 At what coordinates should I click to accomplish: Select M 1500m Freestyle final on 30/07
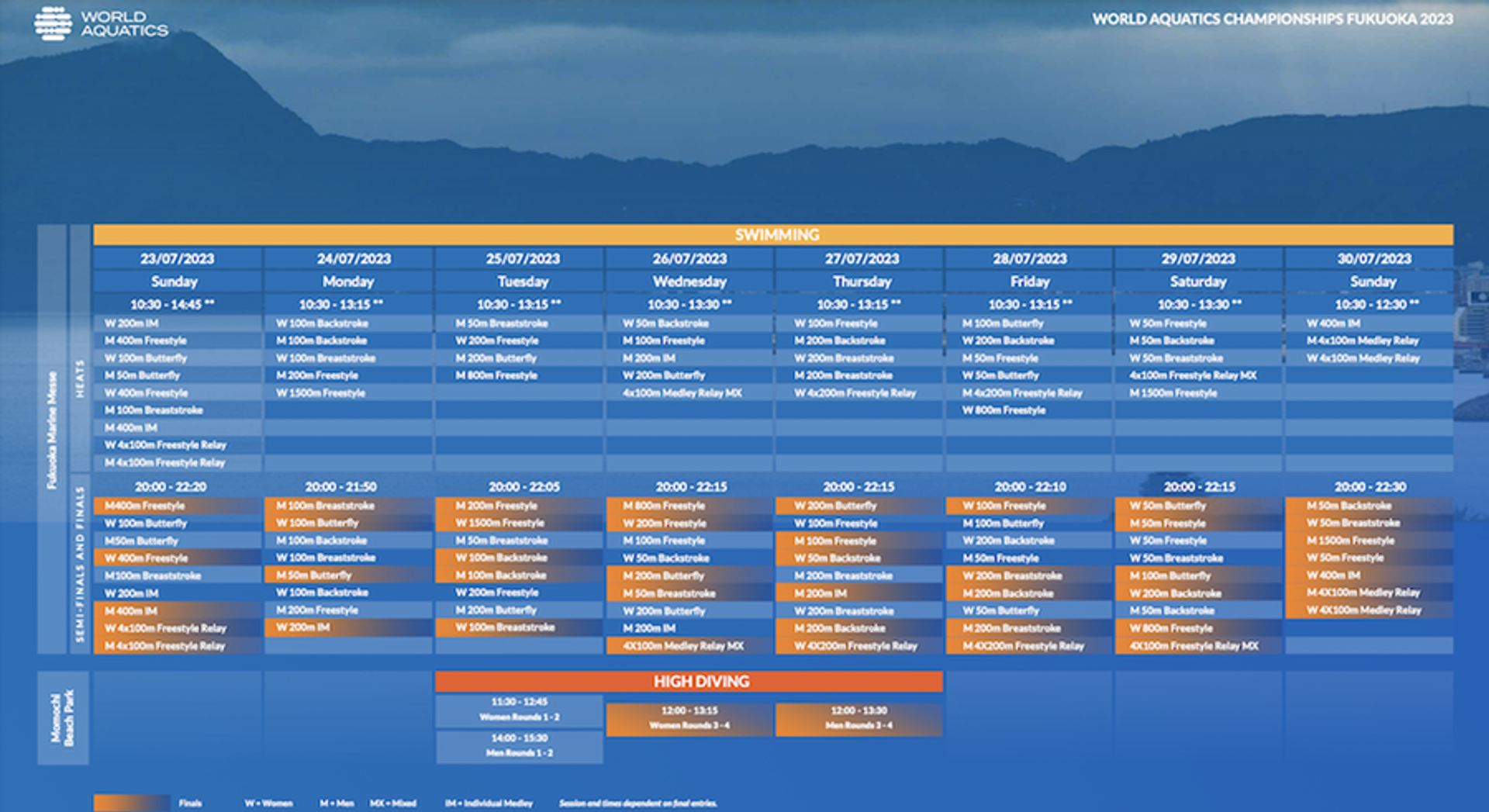tap(1350, 541)
